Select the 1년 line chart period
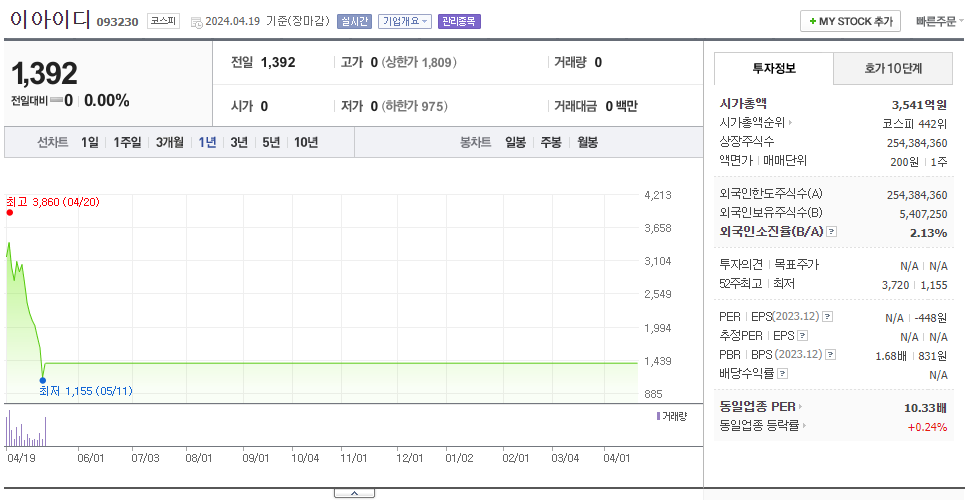This screenshot has width=968, height=500. click(x=207, y=143)
